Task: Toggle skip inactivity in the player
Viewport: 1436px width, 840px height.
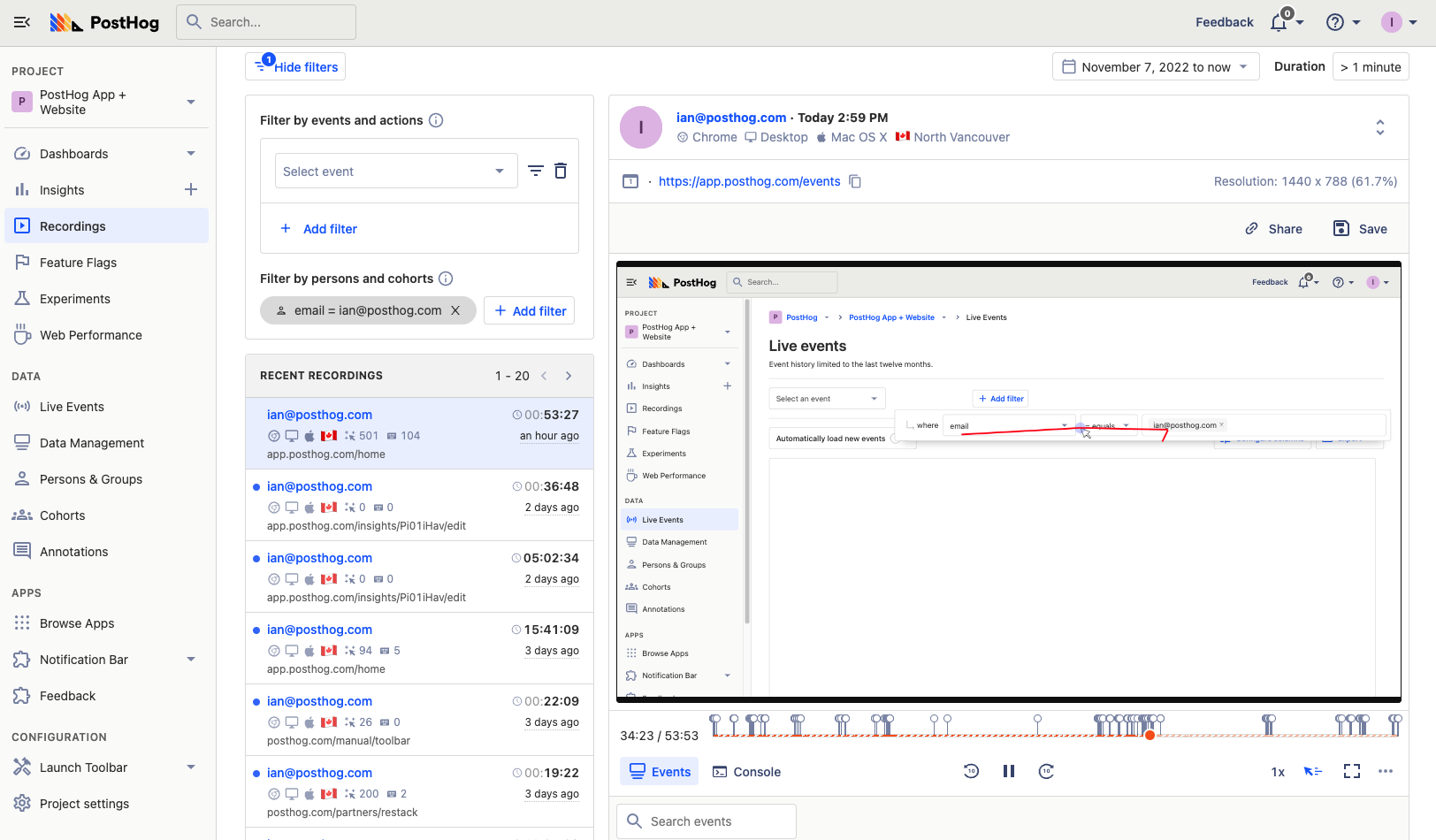Action: tap(1312, 772)
